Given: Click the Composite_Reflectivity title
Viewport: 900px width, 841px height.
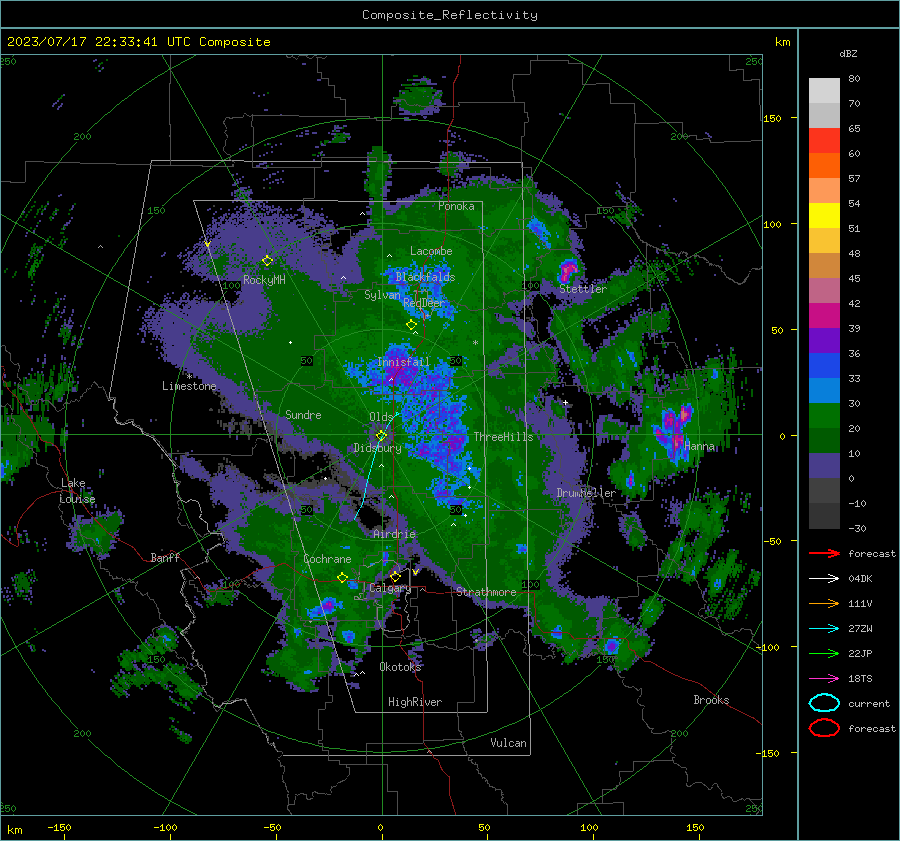Looking at the screenshot, I should pyautogui.click(x=449, y=15).
